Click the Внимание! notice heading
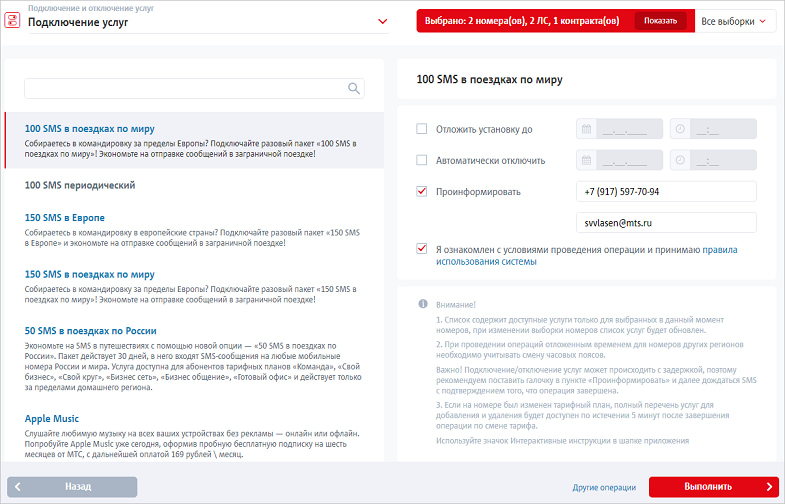 (x=456, y=304)
